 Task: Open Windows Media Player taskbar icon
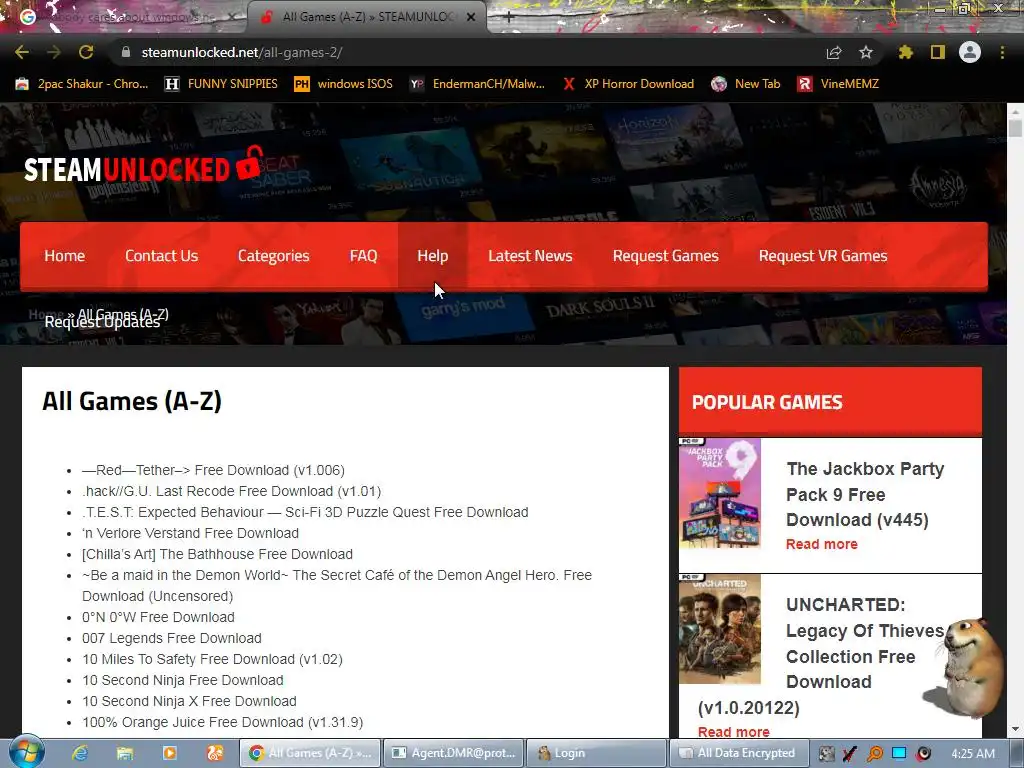point(170,753)
